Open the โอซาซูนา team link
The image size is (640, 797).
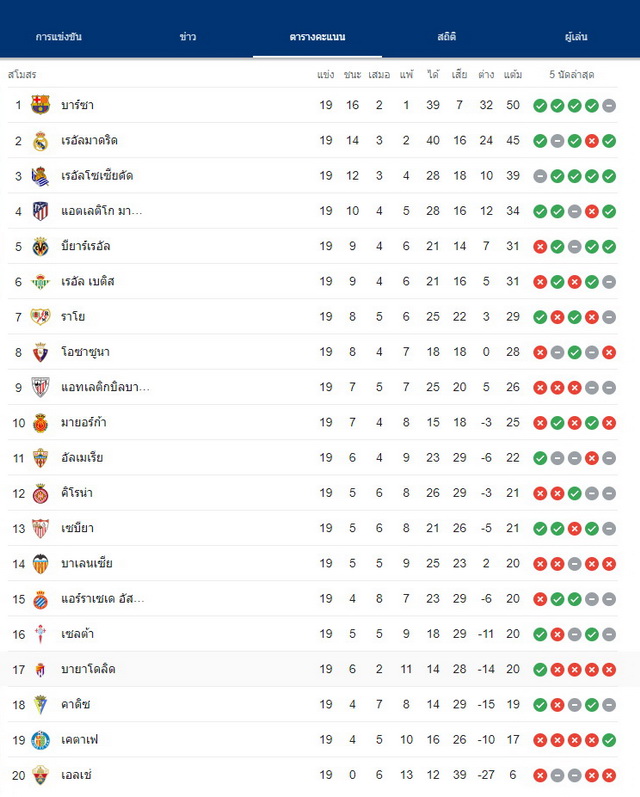click(85, 352)
